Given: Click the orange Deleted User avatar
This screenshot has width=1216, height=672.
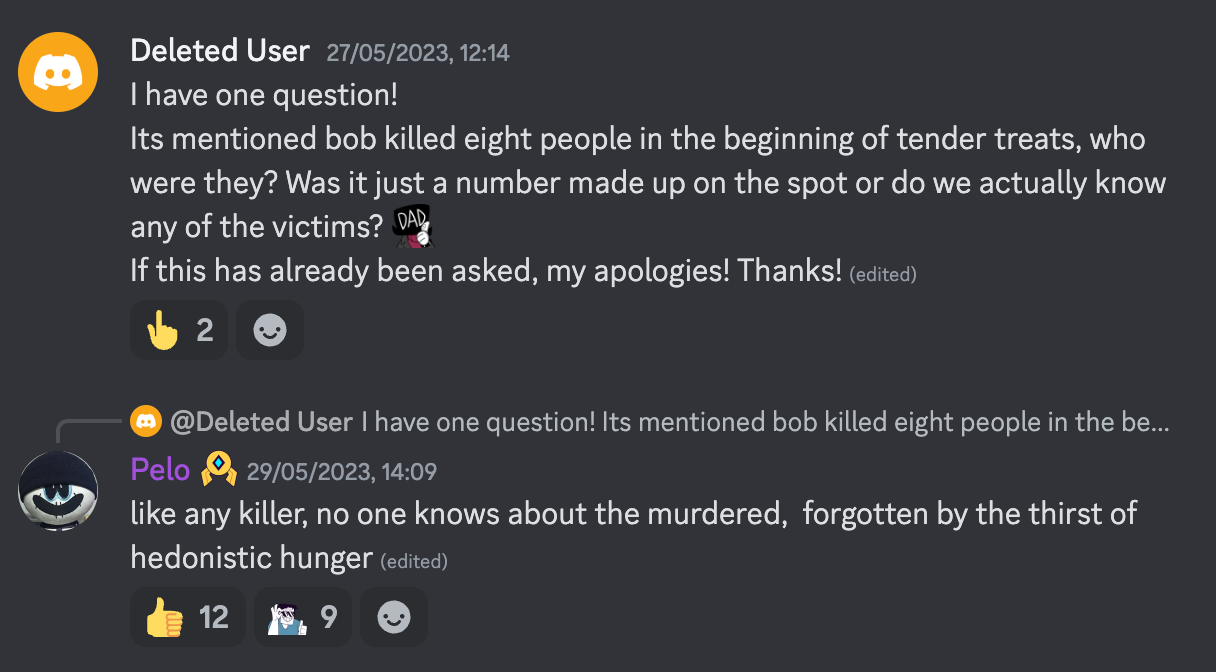Looking at the screenshot, I should pos(58,71).
